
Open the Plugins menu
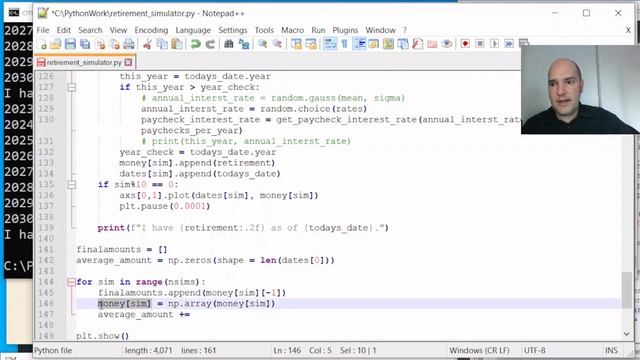point(345,30)
